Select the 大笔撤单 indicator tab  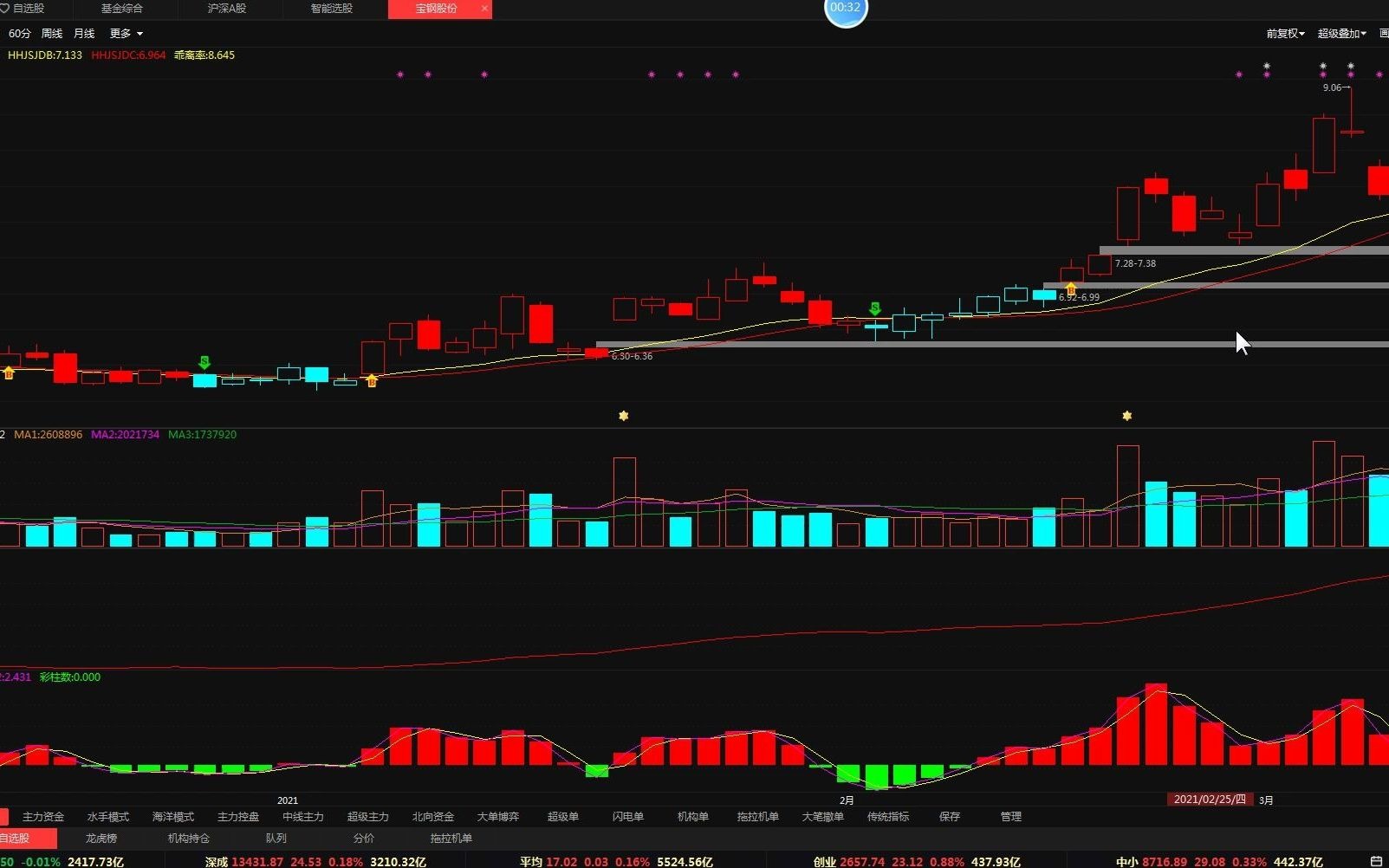823,817
